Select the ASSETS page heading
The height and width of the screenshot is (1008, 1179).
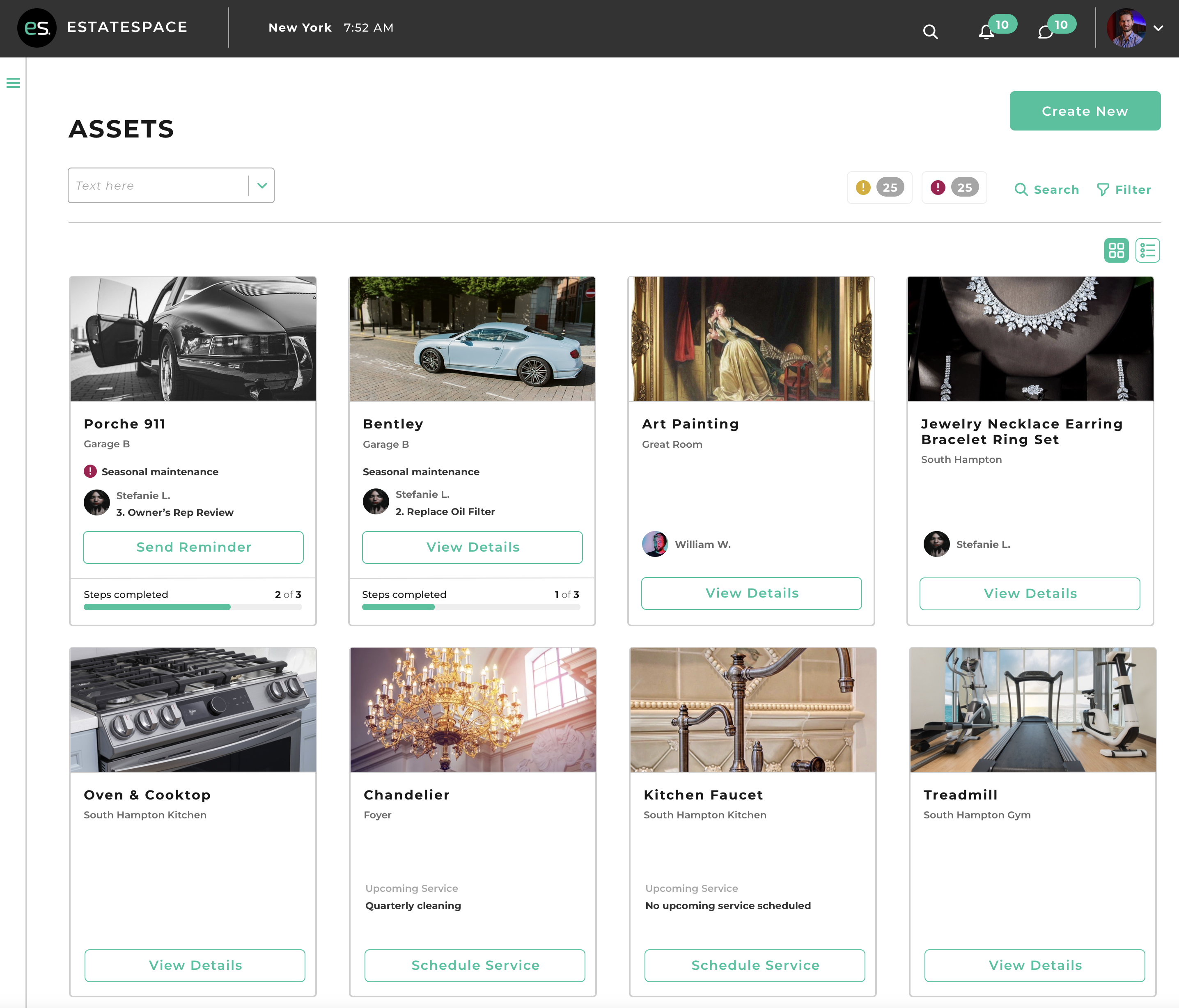(121, 129)
